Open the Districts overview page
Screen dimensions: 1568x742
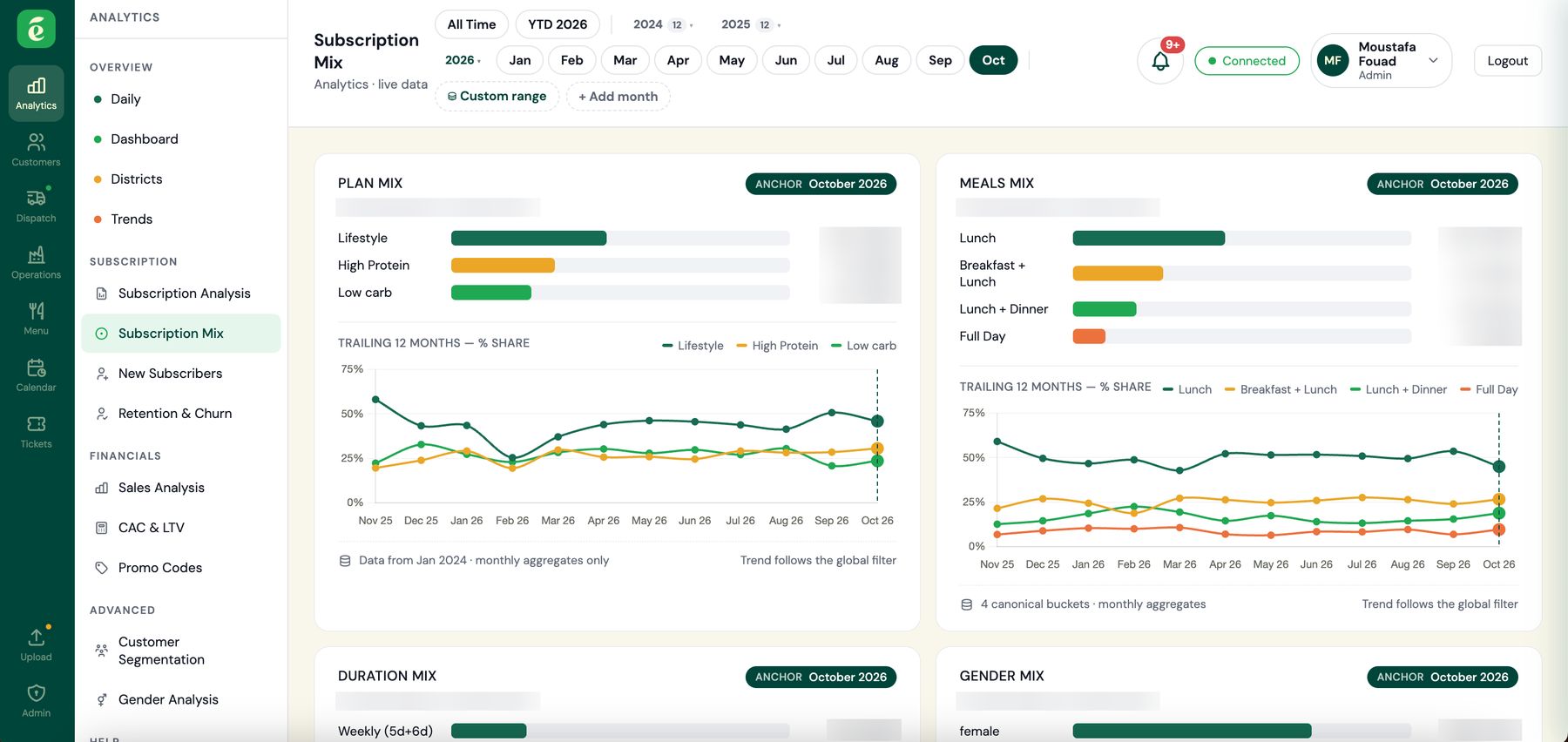[181, 179]
